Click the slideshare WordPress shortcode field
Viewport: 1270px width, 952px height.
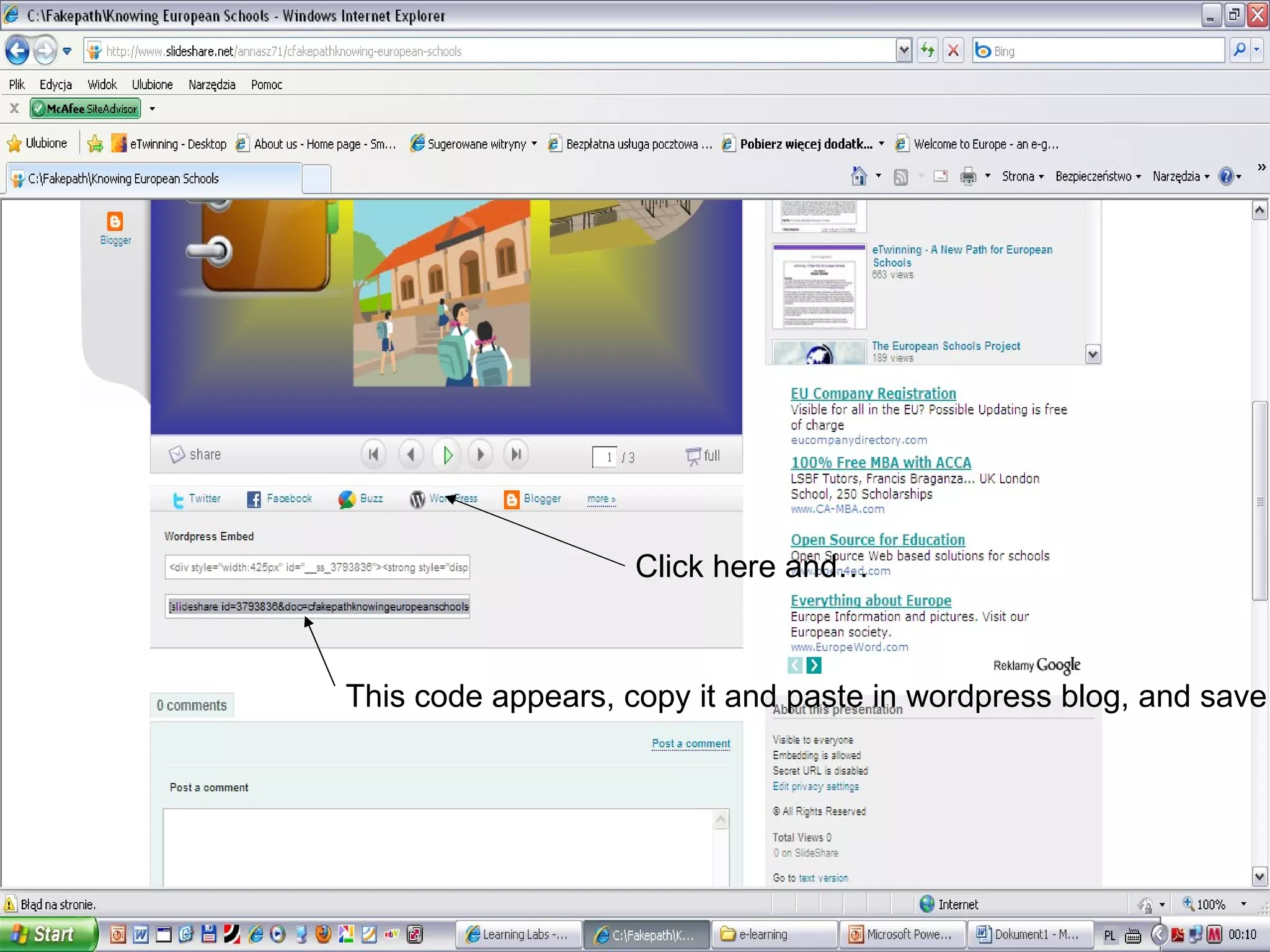(x=317, y=607)
